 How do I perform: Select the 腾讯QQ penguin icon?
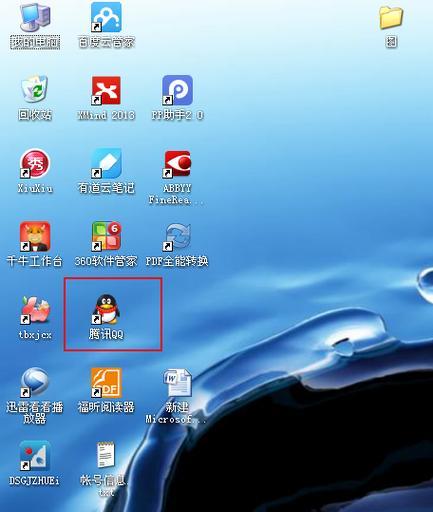pyautogui.click(x=106, y=309)
